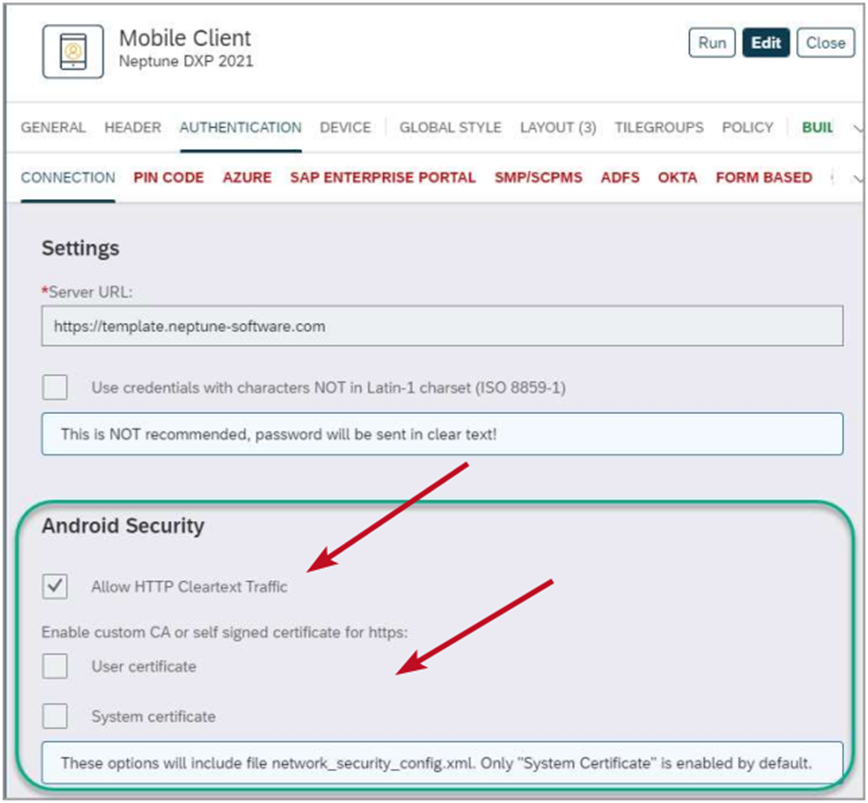Open the Azure sub-tab
Viewport: 868px width, 803px height.
[x=247, y=178]
